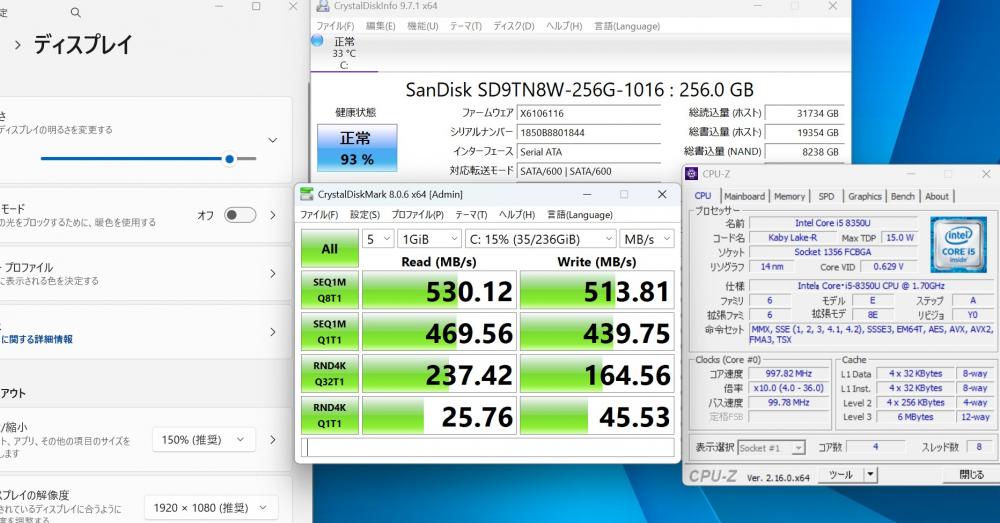Select drive C: 33 °C status entry
The height and width of the screenshot is (523, 1000).
pyautogui.click(x=344, y=53)
